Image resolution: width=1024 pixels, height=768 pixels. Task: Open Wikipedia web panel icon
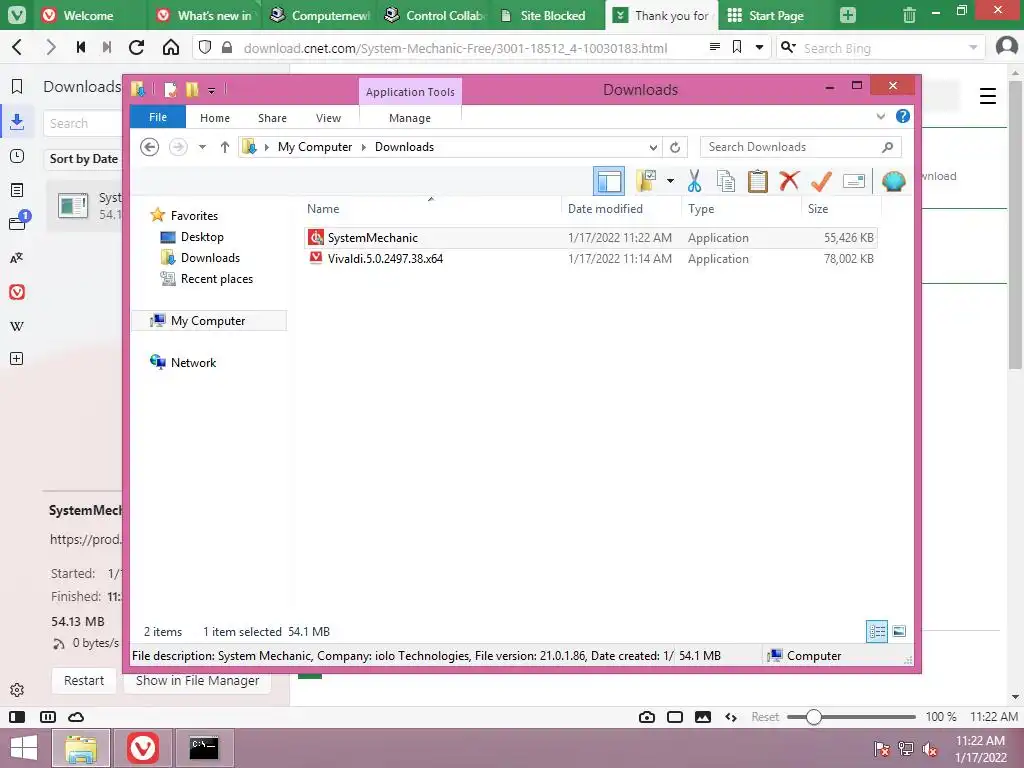coord(17,326)
